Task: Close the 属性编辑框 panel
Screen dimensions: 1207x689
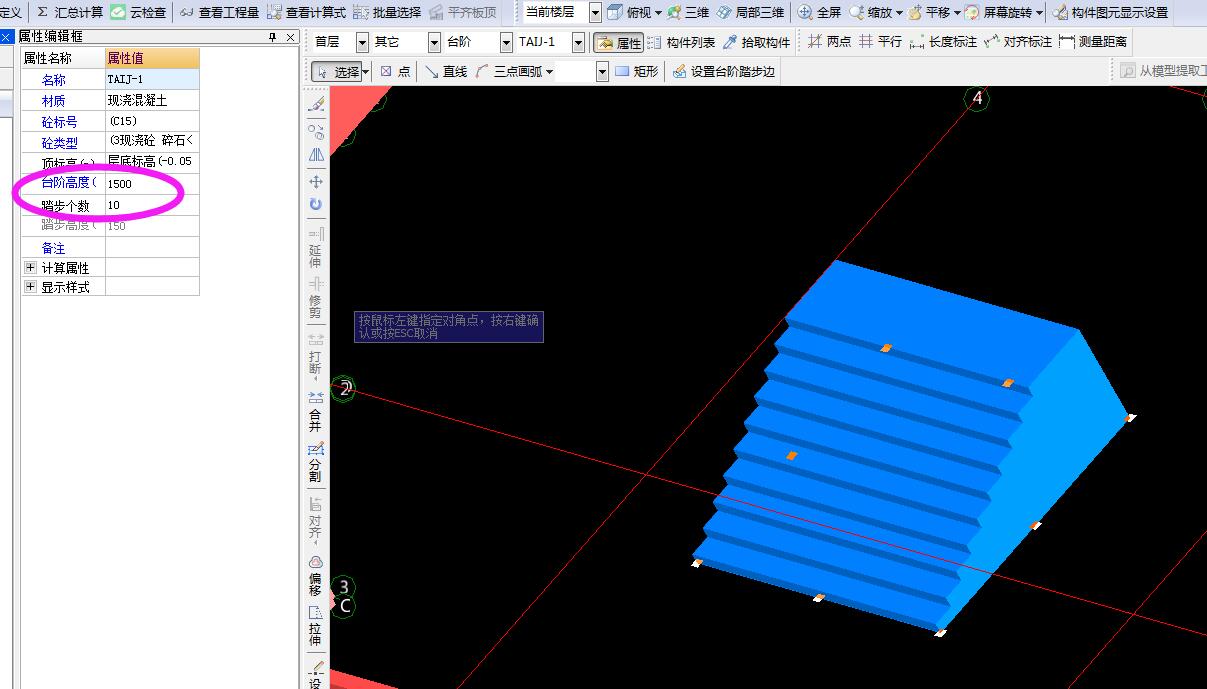Action: pos(290,37)
